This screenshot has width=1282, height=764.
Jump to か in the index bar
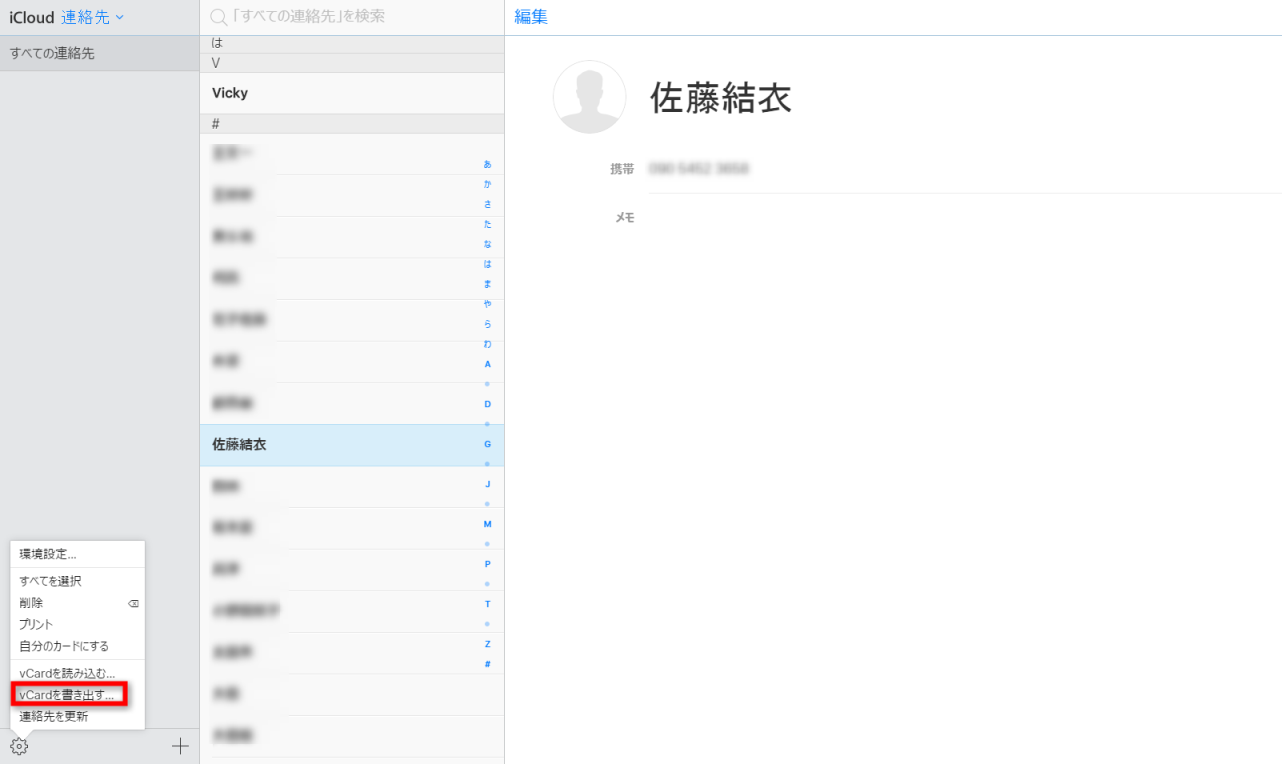pyautogui.click(x=487, y=184)
